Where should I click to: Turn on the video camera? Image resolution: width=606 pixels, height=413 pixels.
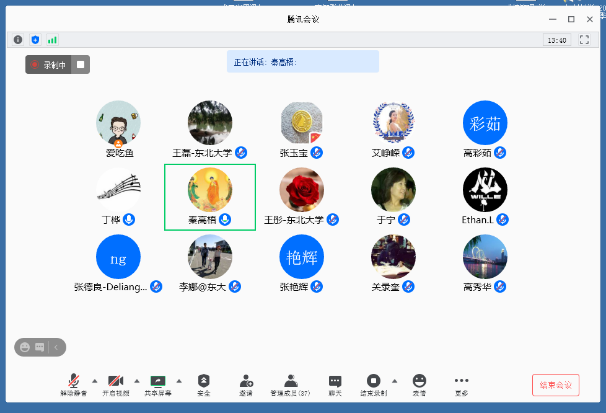pyautogui.click(x=115, y=383)
